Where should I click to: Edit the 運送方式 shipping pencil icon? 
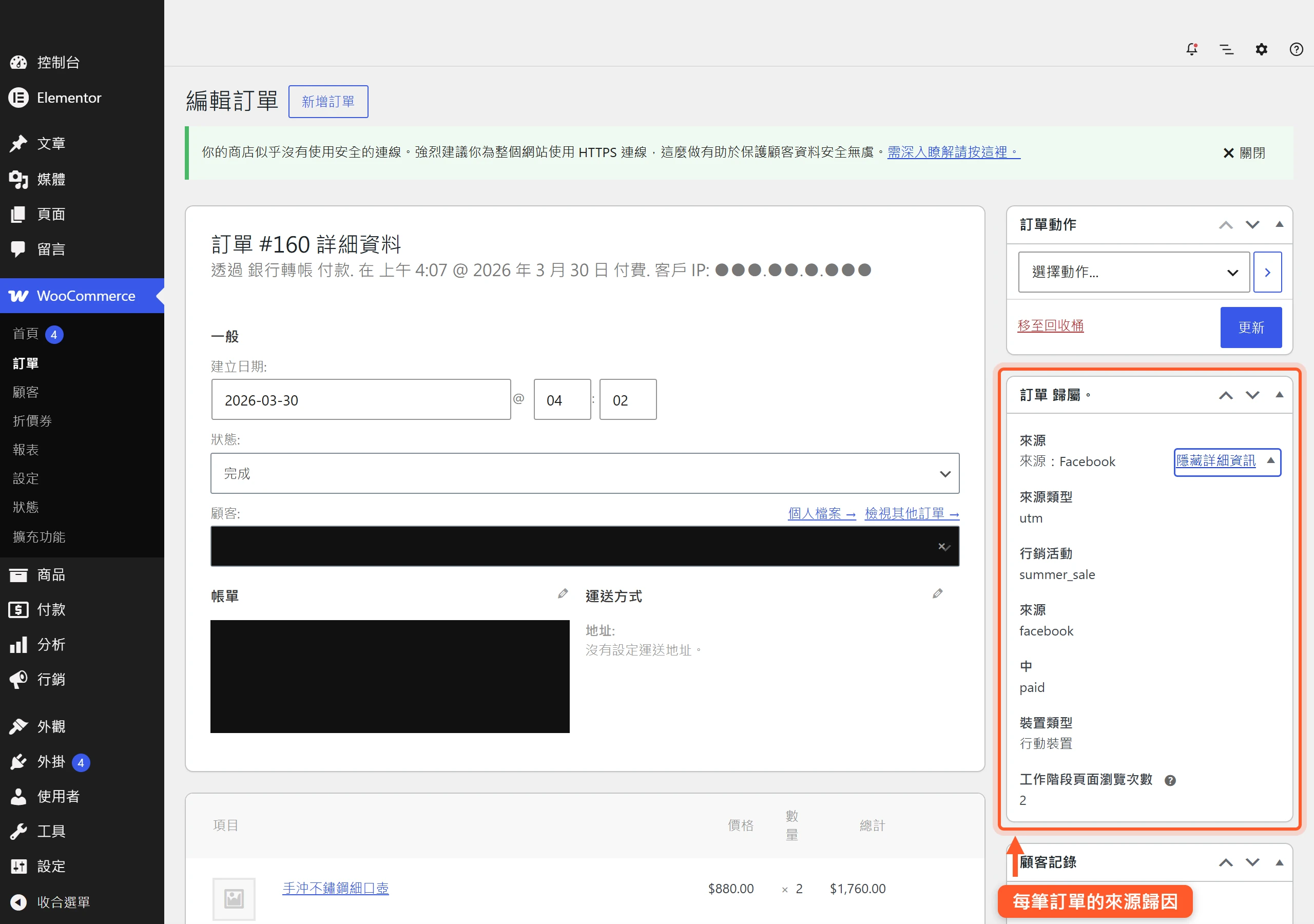[x=937, y=594]
